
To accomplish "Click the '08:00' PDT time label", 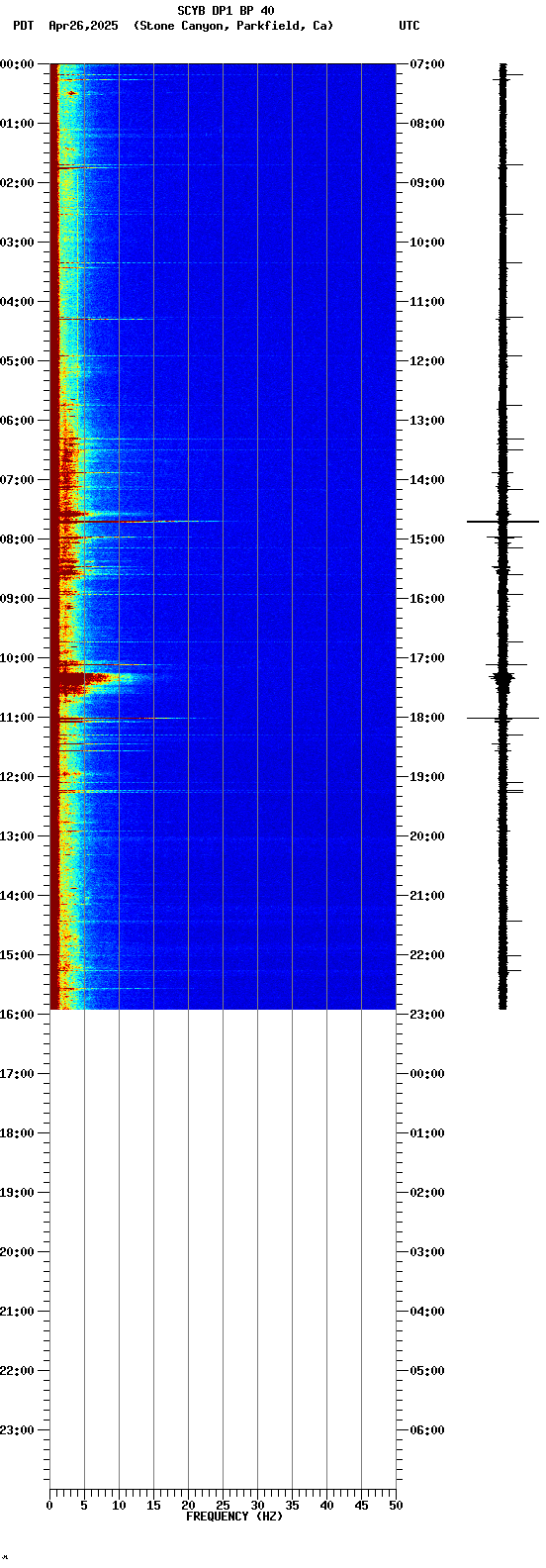I will [17, 539].
